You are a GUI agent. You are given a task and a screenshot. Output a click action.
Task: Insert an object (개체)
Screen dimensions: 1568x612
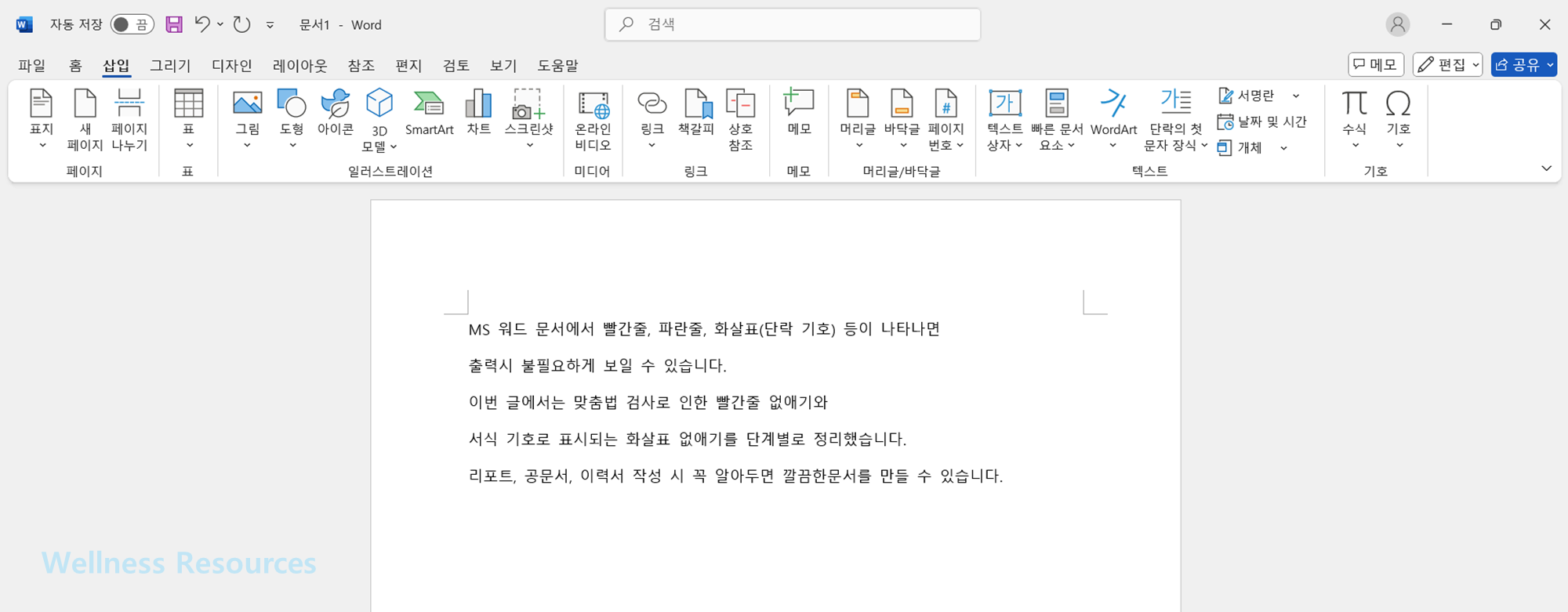(1240, 148)
